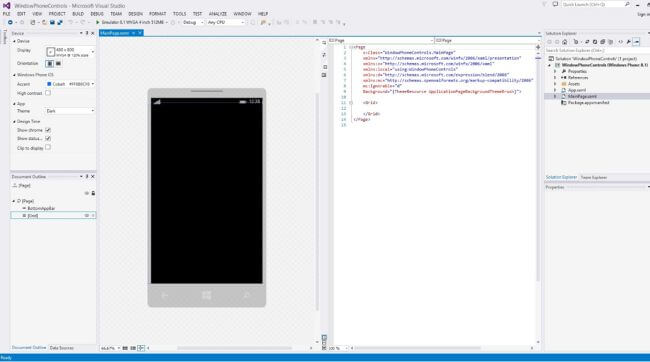Click View Code icon in Solution Explorer toolbar

pyautogui.click(x=621, y=42)
